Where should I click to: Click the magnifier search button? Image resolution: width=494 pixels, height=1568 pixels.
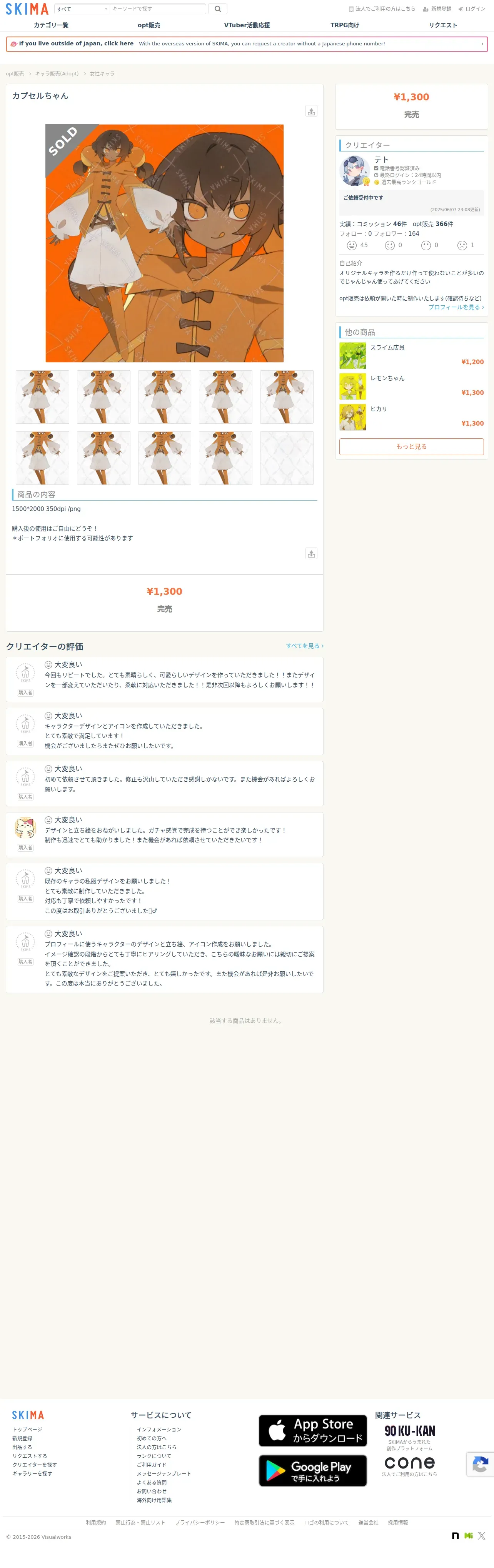tap(217, 9)
